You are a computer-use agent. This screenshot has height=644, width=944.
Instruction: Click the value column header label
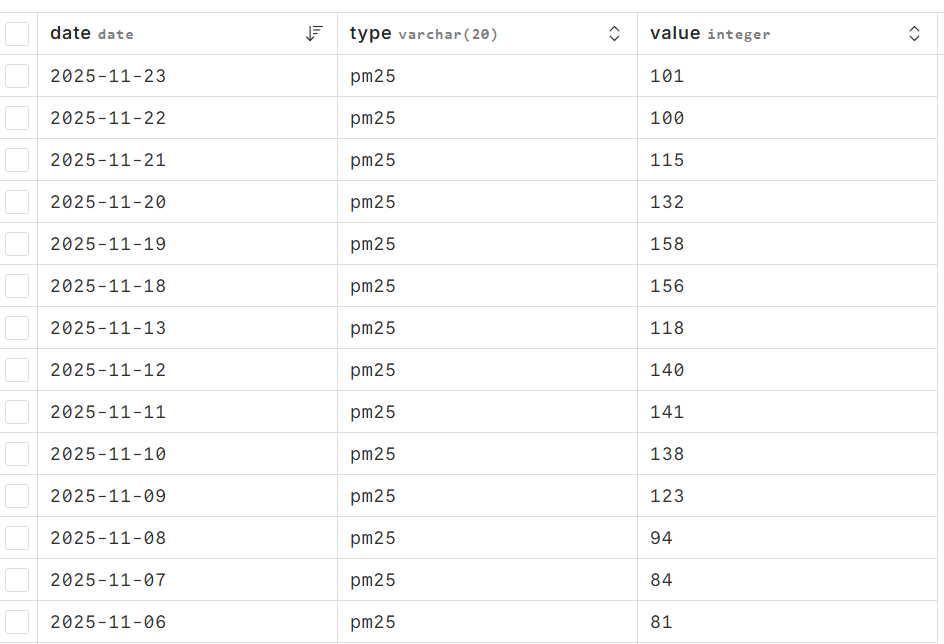[675, 34]
